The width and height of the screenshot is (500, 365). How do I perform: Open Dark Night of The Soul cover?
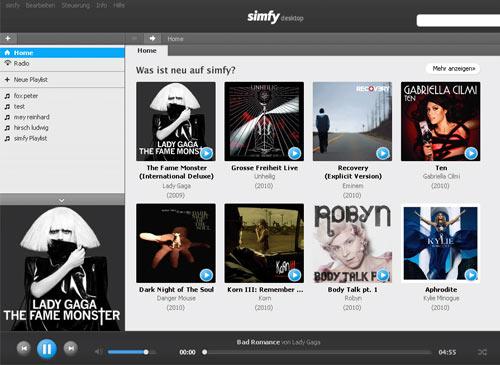pyautogui.click(x=176, y=243)
